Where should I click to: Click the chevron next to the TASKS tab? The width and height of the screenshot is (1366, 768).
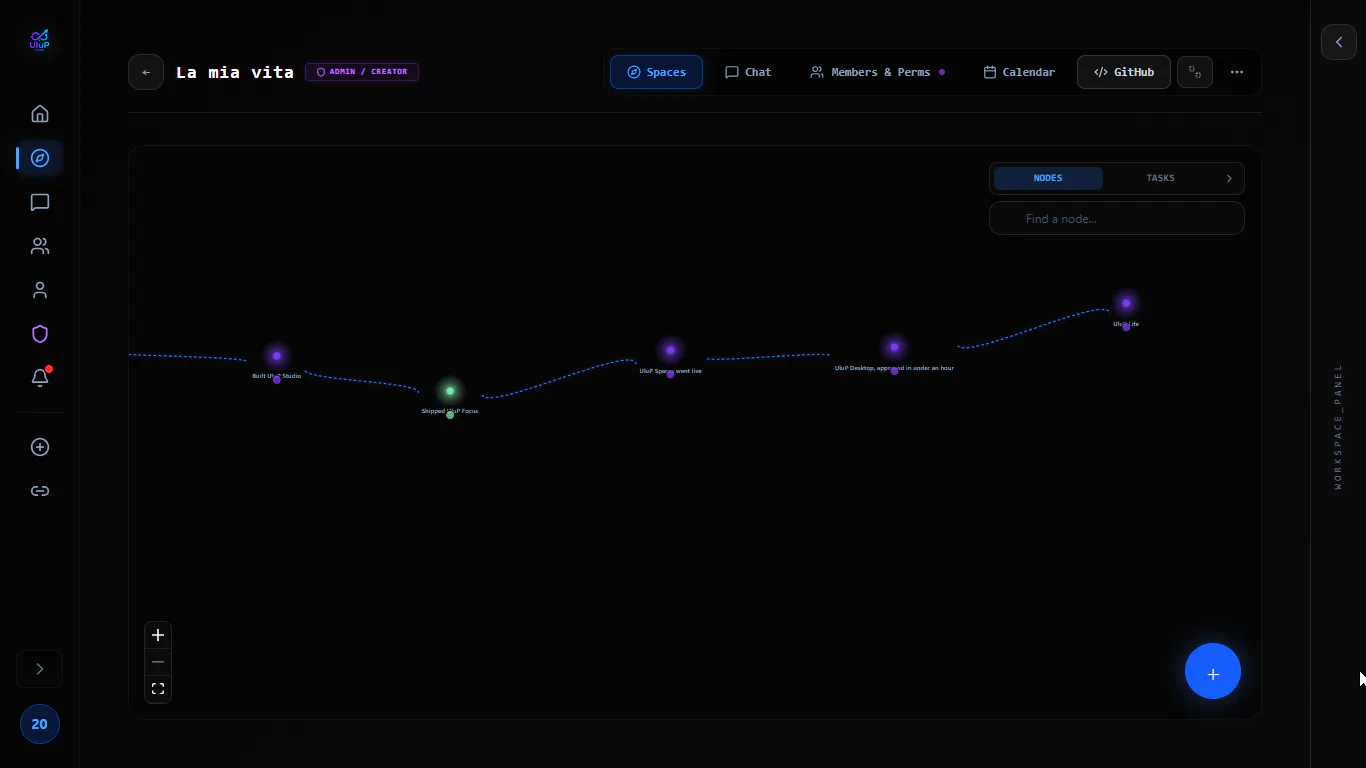point(1229,178)
